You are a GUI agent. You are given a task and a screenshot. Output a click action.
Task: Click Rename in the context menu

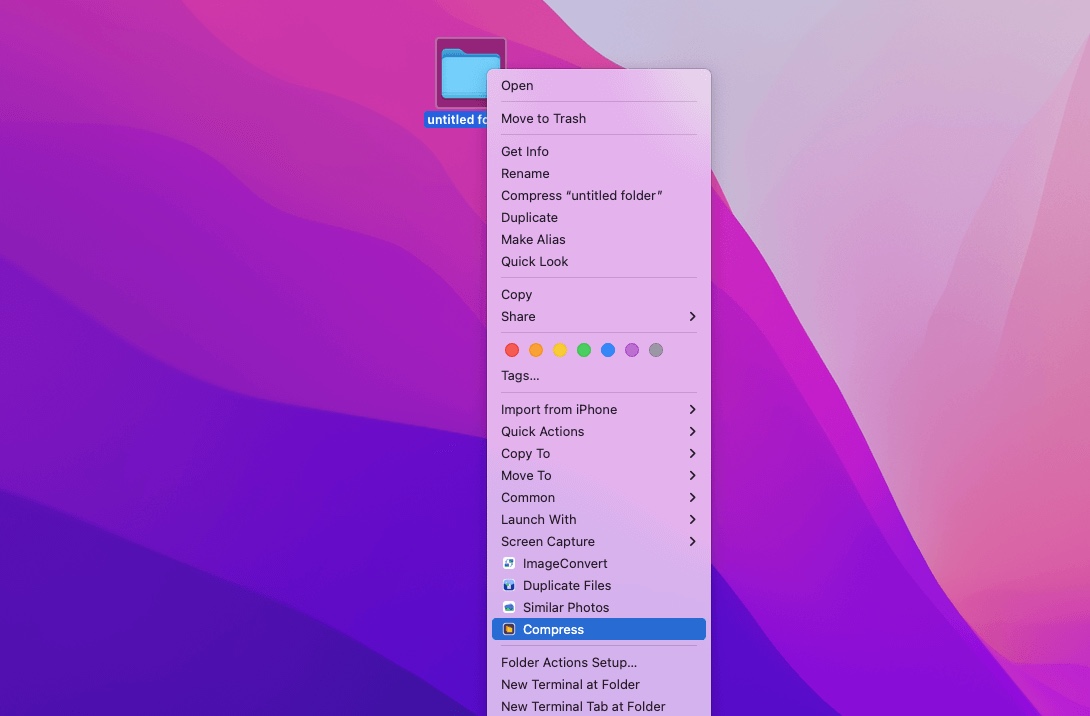[x=525, y=173]
